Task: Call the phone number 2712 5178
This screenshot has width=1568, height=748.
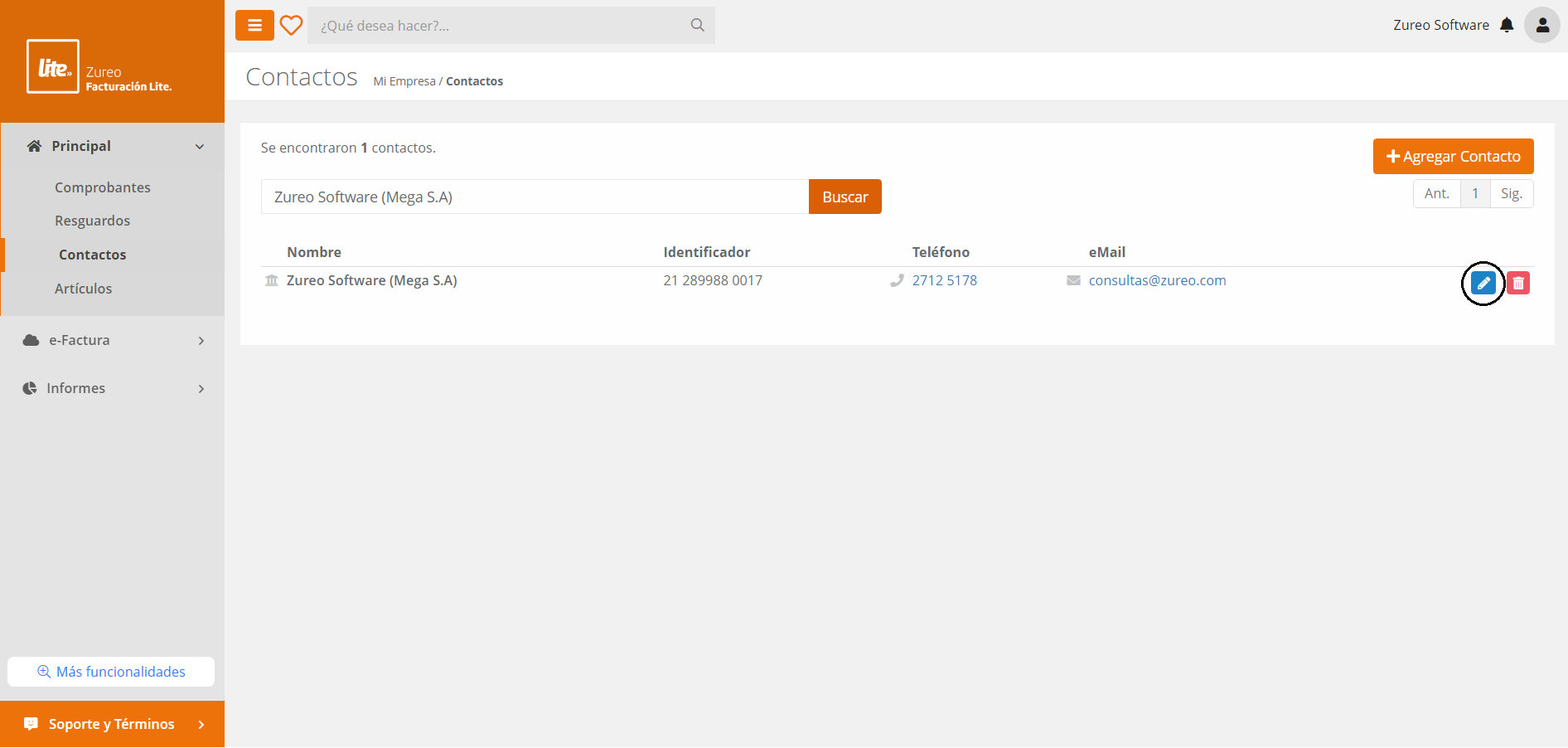Action: click(x=944, y=280)
